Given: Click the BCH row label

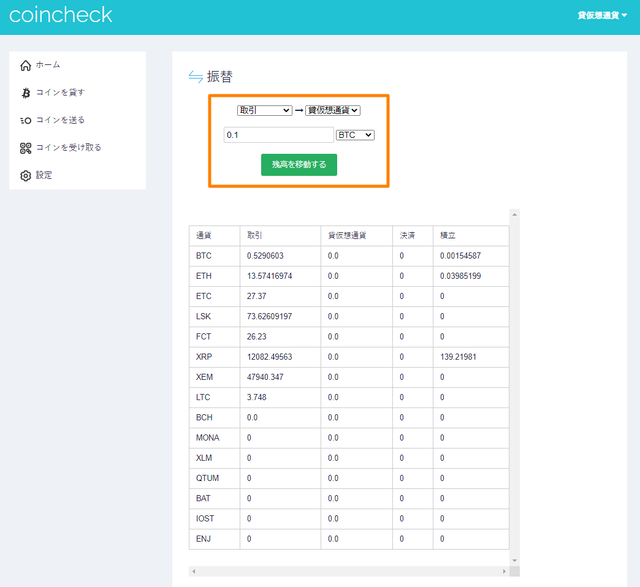Looking at the screenshot, I should coord(204,418).
